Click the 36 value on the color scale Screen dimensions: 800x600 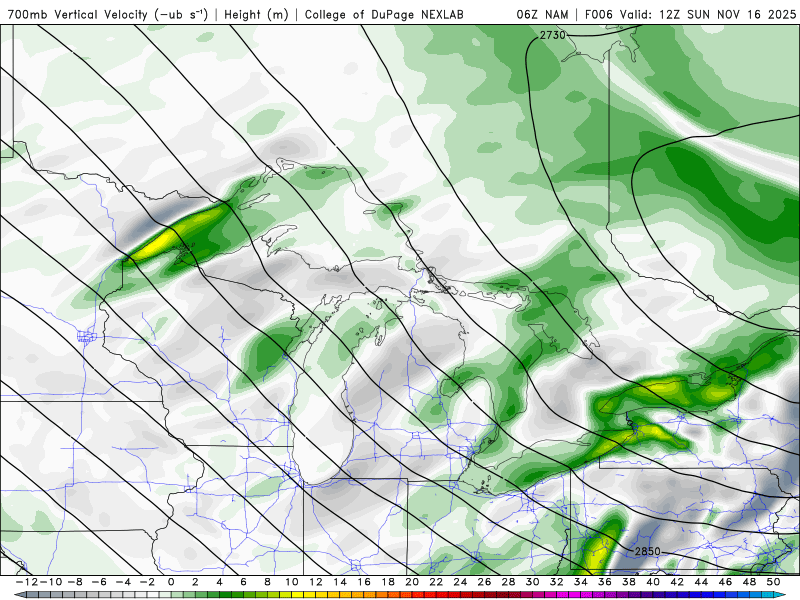coord(605,582)
